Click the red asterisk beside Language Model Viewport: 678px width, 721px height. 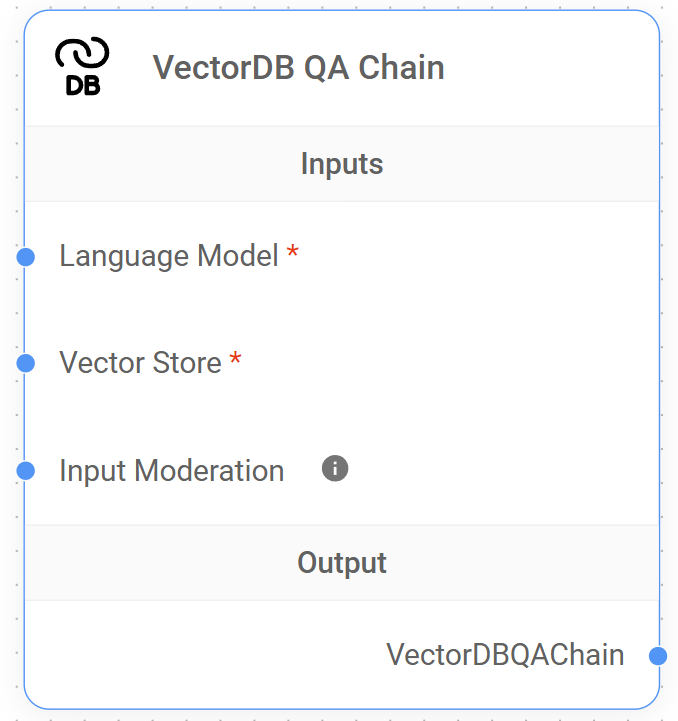[x=292, y=254]
